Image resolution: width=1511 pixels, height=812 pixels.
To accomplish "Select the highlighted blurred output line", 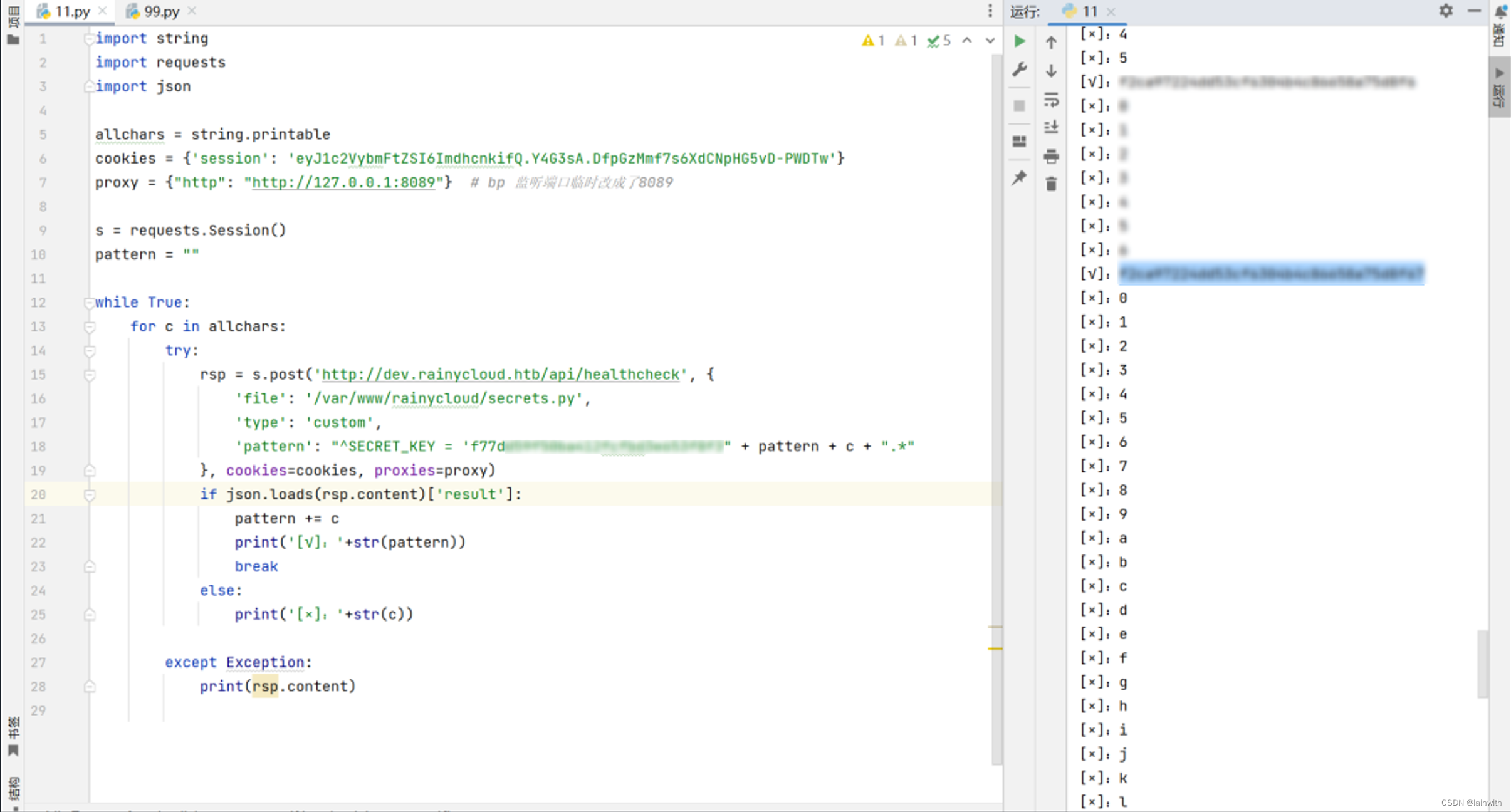I will 1272,274.
